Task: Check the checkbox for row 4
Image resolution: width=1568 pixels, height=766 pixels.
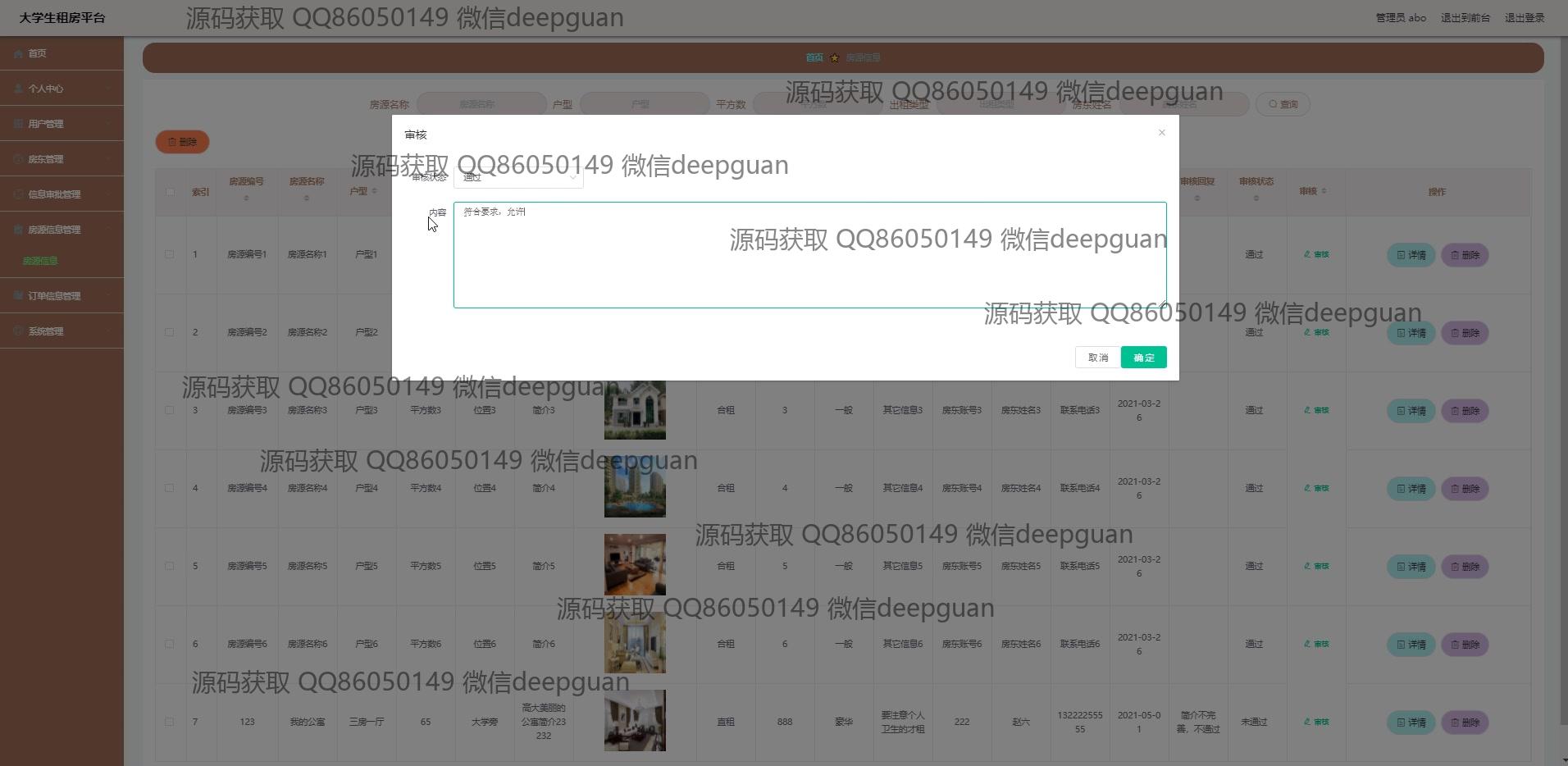Action: click(x=170, y=488)
